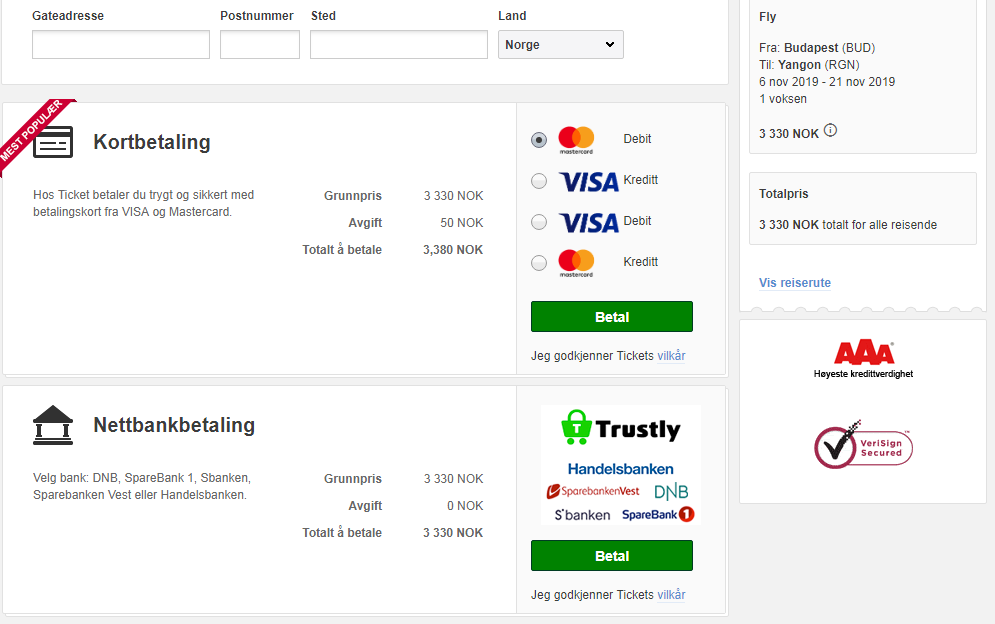Select VISA Debit radio option

tap(539, 222)
